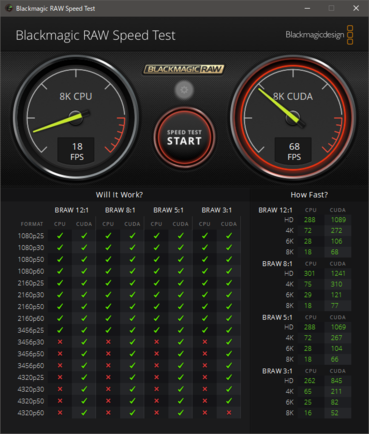Click the 1080p25 format row label
The height and width of the screenshot is (434, 369).
tap(31, 236)
